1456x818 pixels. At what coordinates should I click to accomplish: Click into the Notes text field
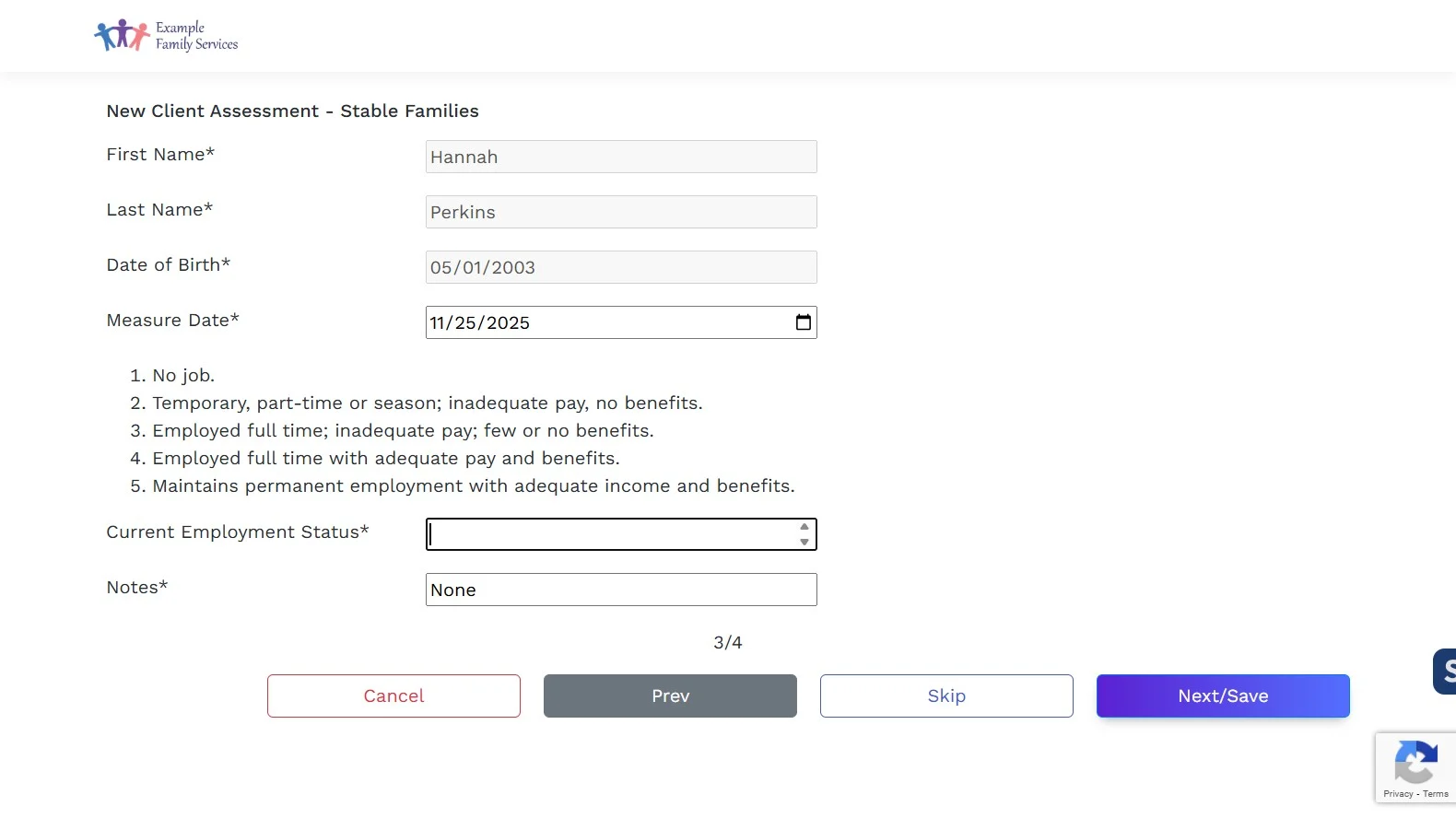pyautogui.click(x=621, y=590)
